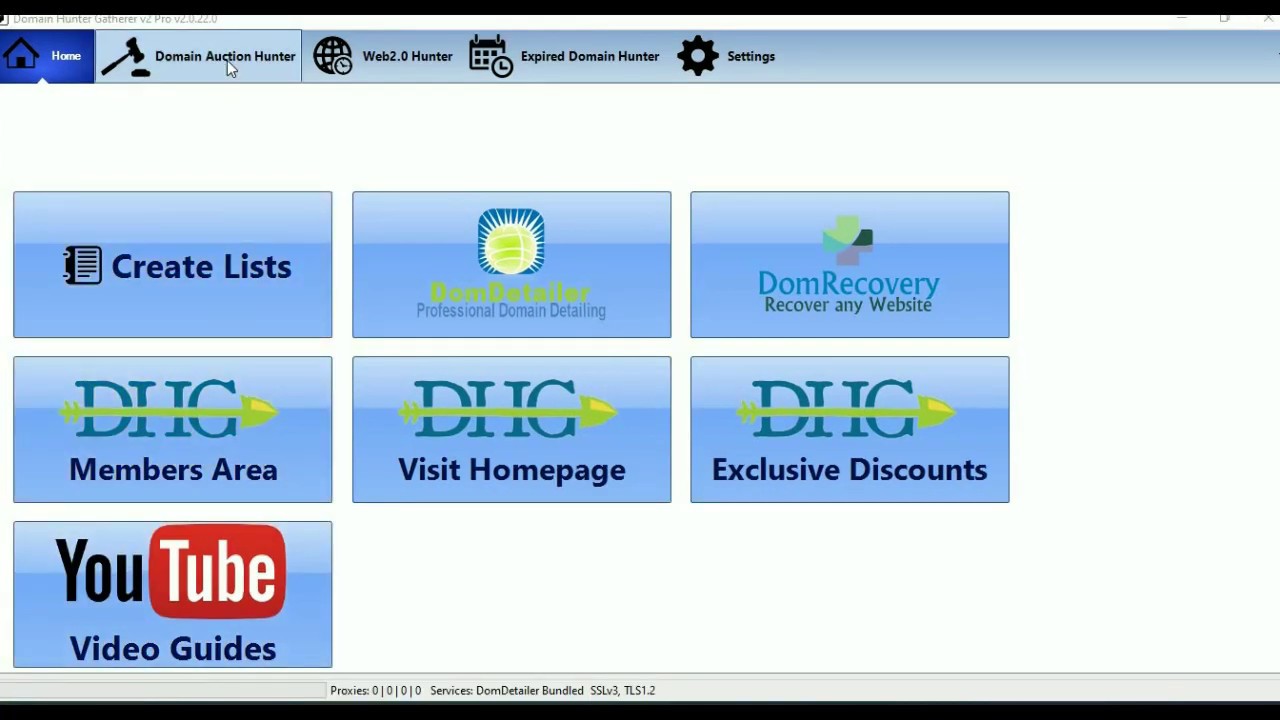Screen dimensions: 1280x720
Task: Click DHG arrow logo above Exclusive Discounts
Action: click(x=846, y=409)
